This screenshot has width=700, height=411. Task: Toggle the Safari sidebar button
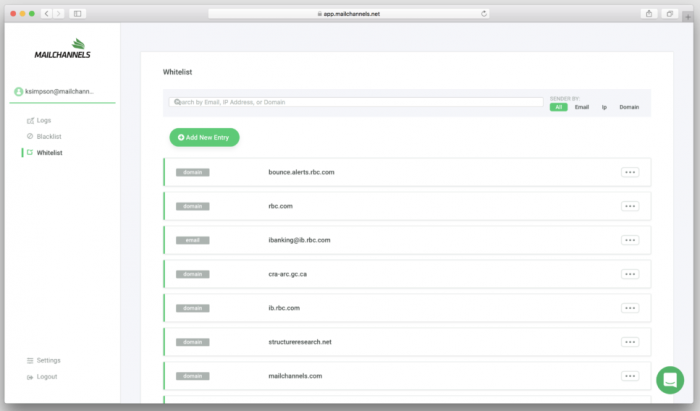pyautogui.click(x=77, y=14)
